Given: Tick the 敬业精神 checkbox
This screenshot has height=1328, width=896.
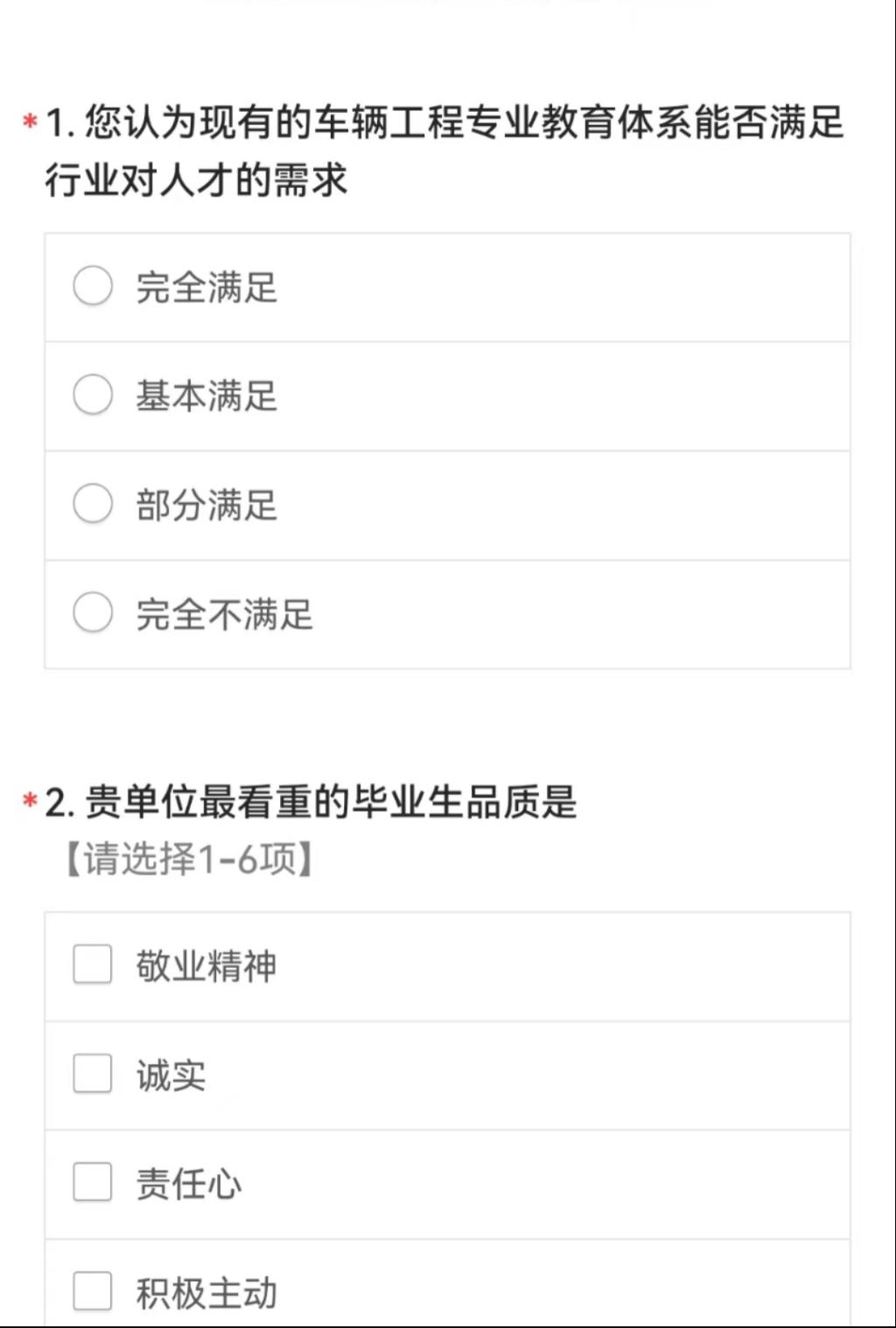Looking at the screenshot, I should [x=93, y=964].
